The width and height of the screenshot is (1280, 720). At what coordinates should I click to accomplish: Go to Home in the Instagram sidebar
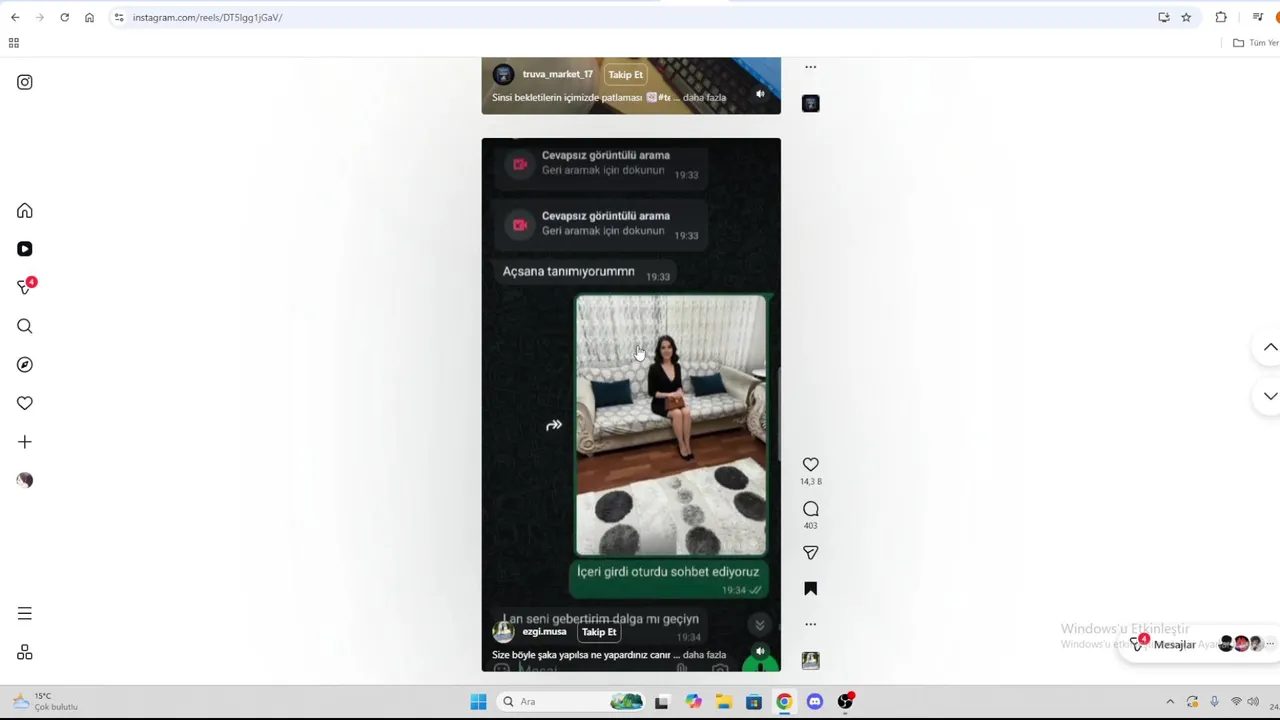click(x=25, y=211)
